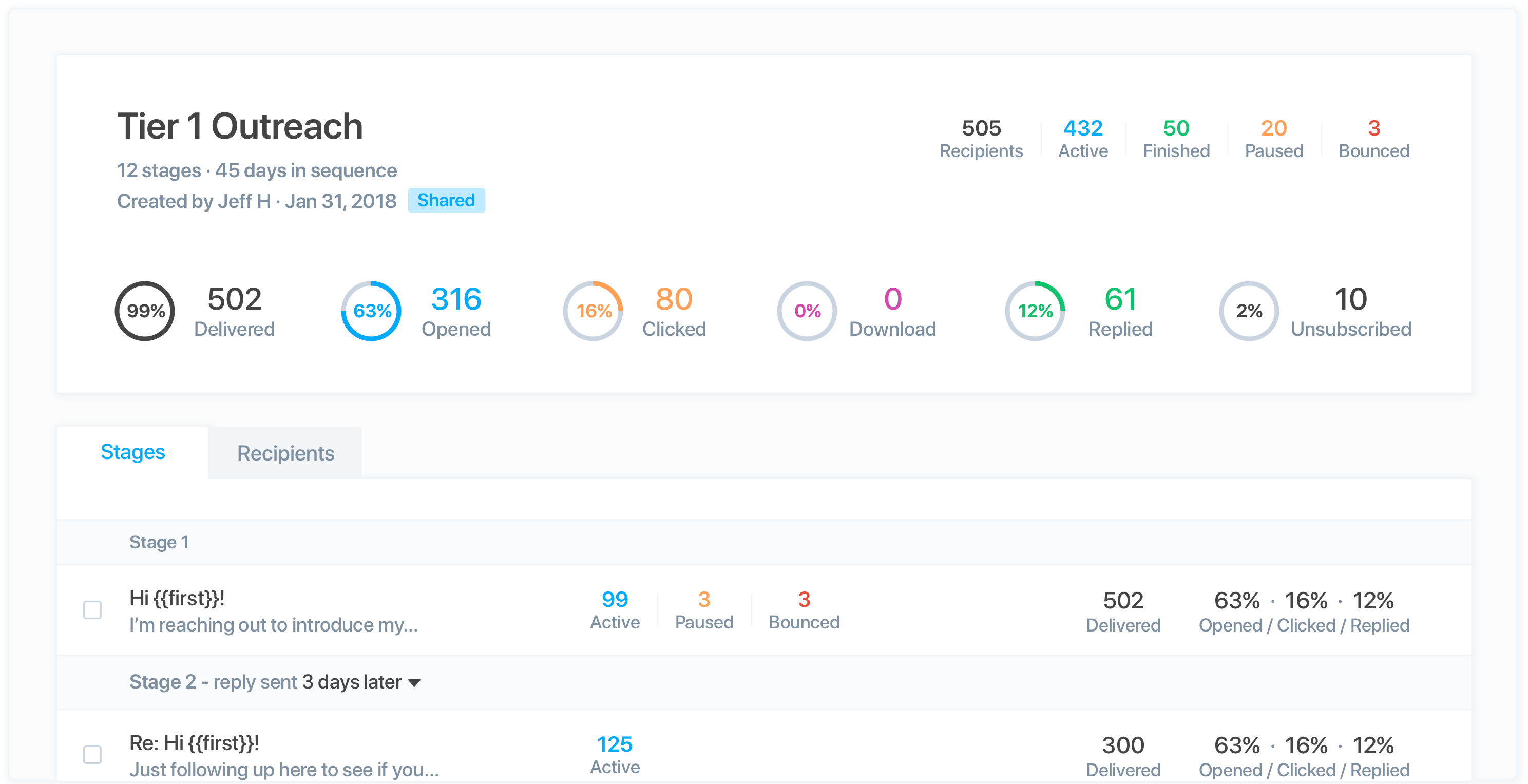Switch to the Recipients tab

tap(285, 453)
